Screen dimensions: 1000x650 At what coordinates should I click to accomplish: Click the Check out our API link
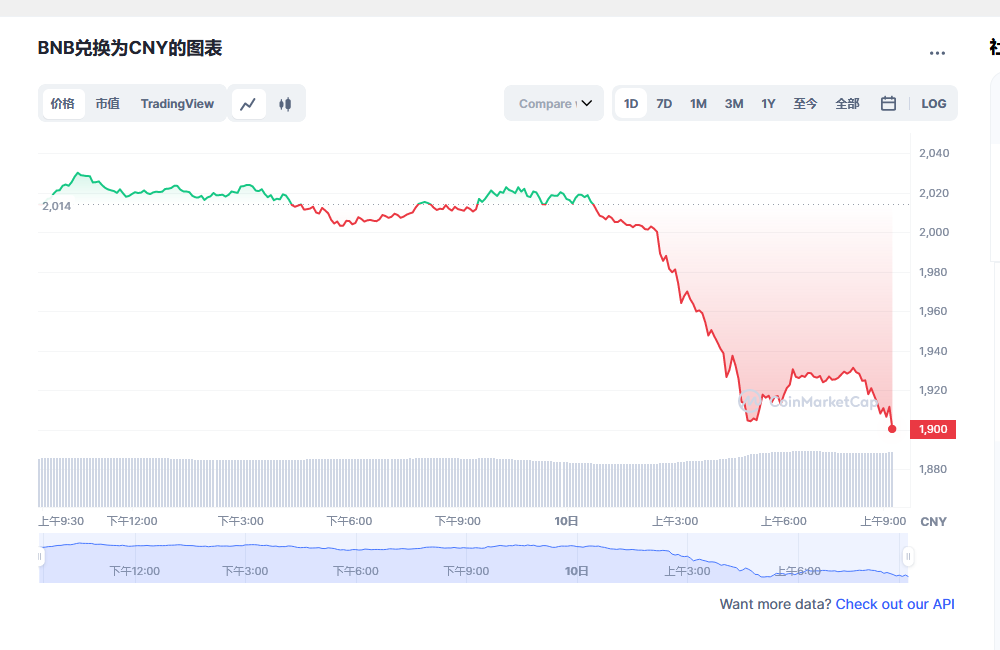click(x=895, y=604)
